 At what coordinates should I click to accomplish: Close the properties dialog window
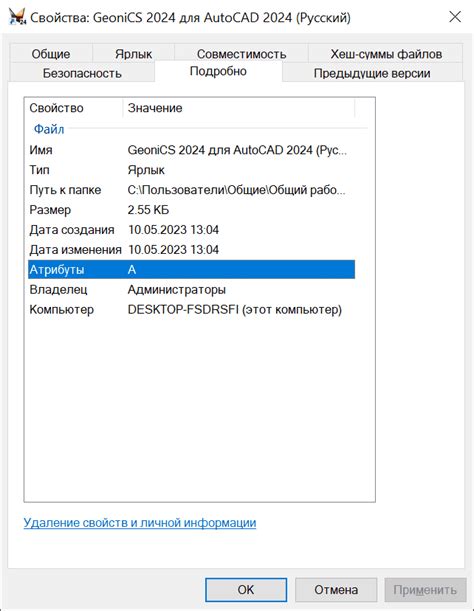pos(455,17)
